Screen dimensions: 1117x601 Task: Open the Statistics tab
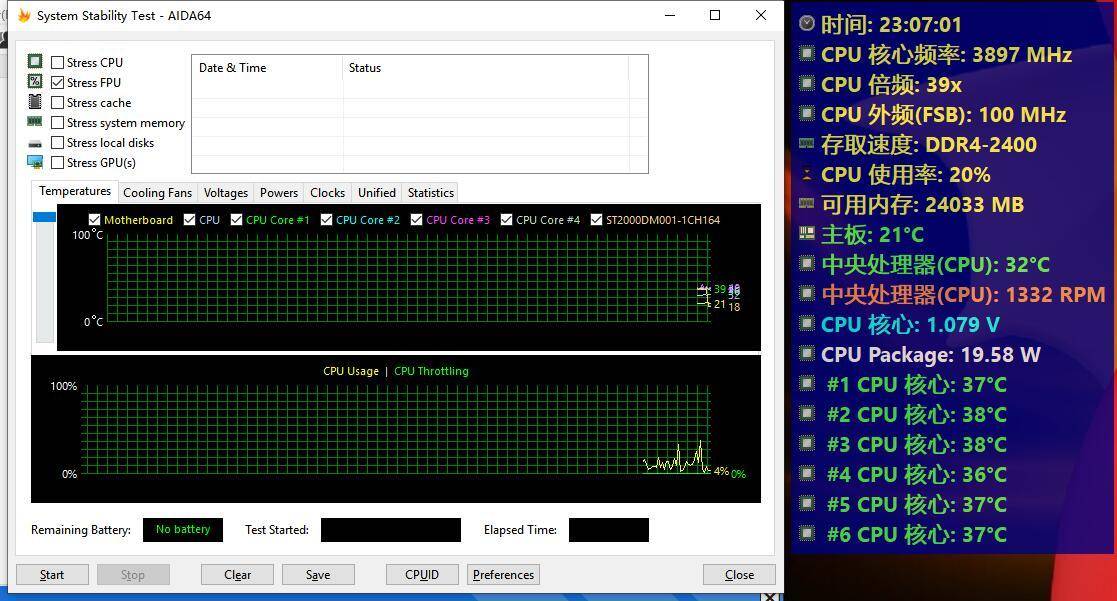pyautogui.click(x=430, y=192)
